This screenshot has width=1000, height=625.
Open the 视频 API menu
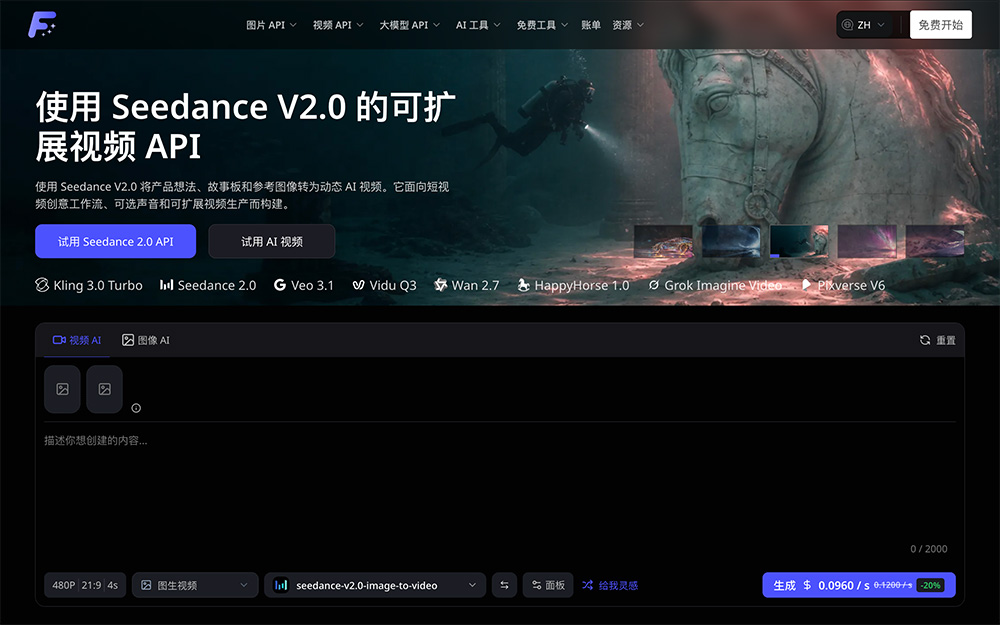coord(338,25)
